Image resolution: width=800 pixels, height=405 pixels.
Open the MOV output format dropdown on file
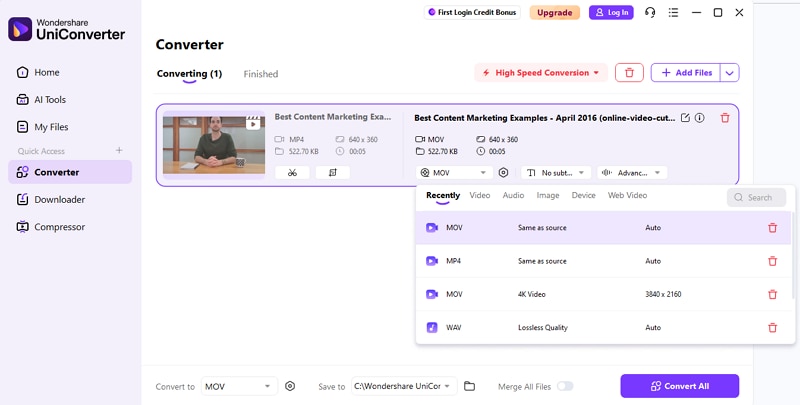pos(454,172)
